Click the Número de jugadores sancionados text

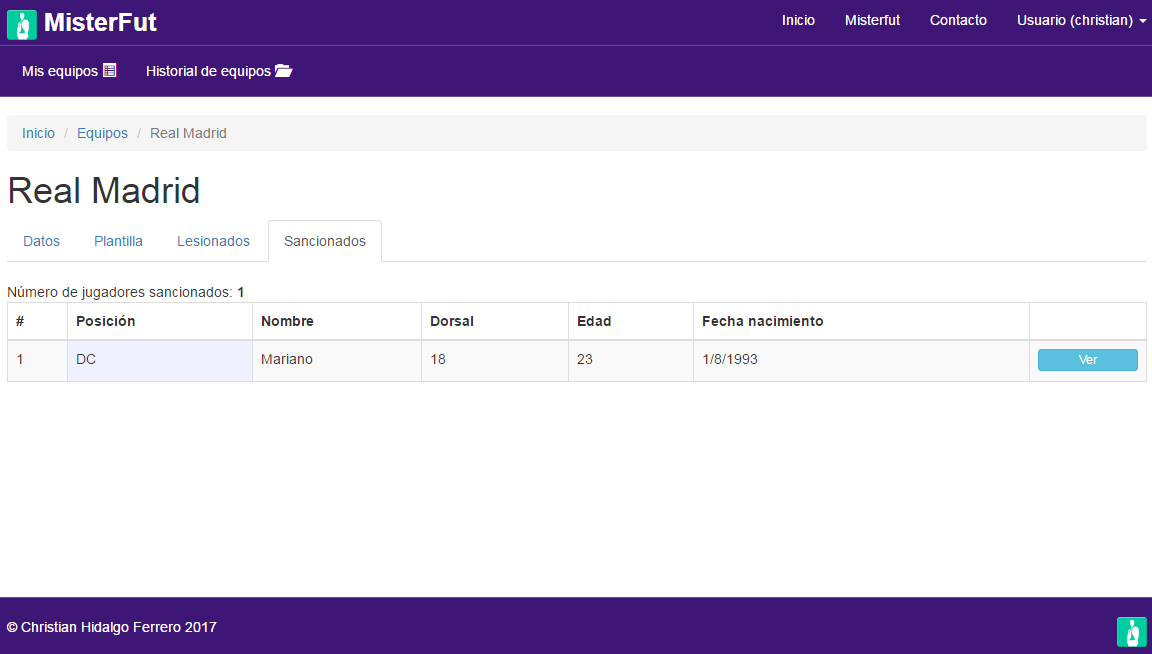pyautogui.click(x=126, y=292)
